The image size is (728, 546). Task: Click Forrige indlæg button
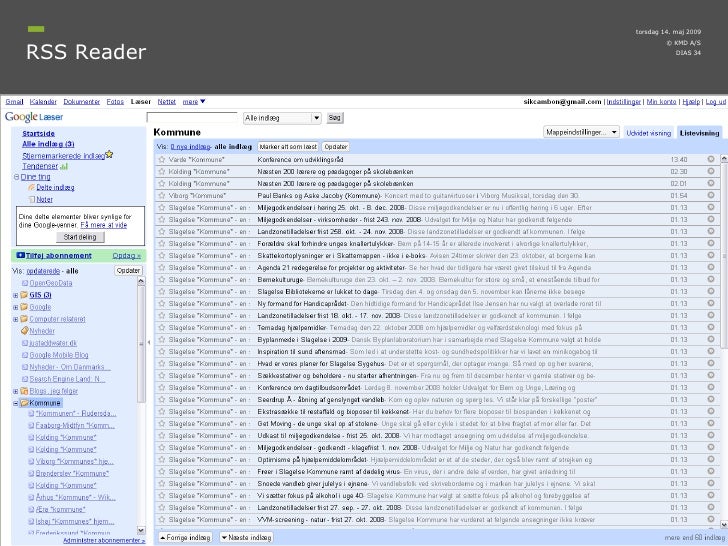pyautogui.click(x=185, y=538)
